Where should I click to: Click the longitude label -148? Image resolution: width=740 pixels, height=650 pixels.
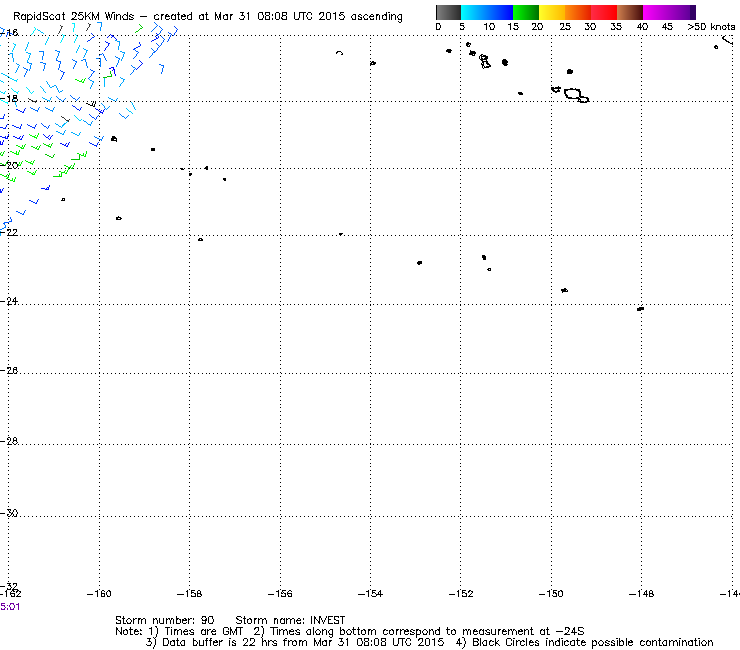641,594
